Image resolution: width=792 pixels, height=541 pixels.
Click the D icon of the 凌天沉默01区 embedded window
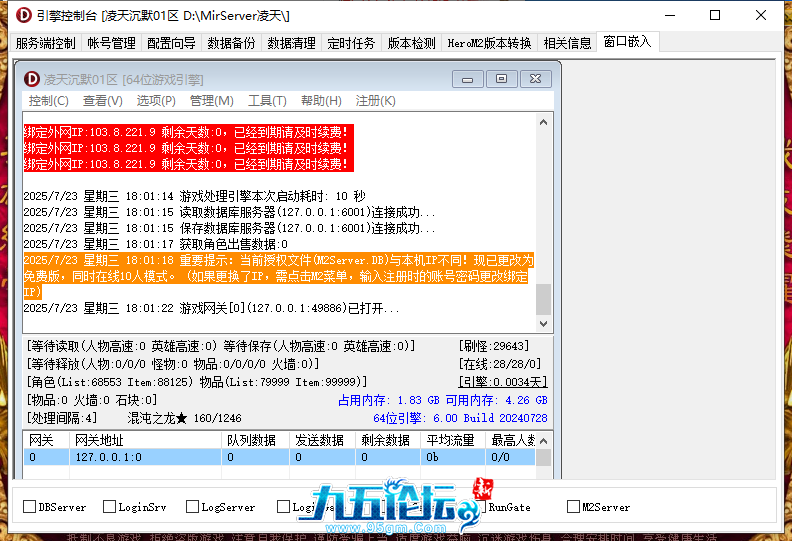31,79
